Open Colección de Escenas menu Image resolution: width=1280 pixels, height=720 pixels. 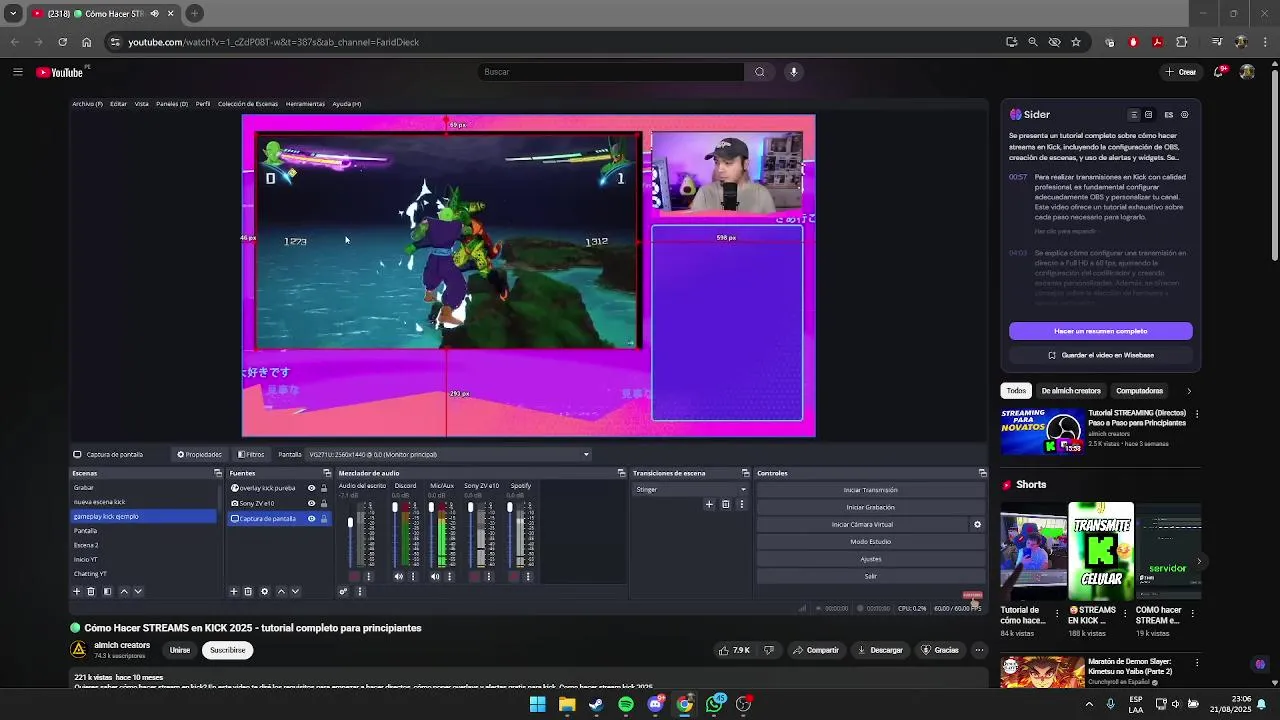(248, 104)
